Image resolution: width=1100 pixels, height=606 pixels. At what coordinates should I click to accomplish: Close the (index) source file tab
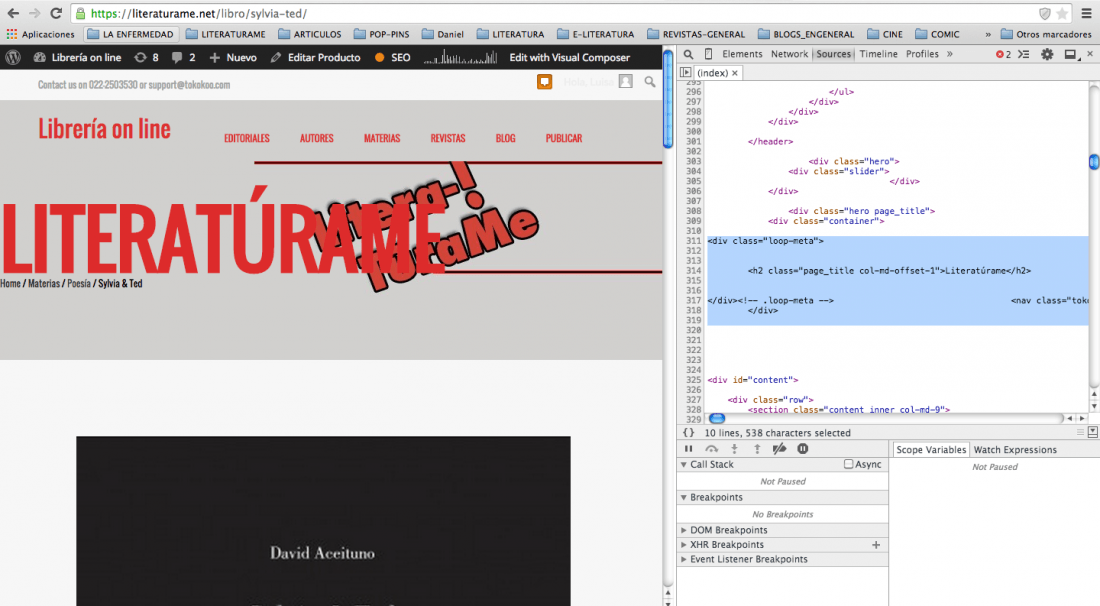tap(735, 73)
